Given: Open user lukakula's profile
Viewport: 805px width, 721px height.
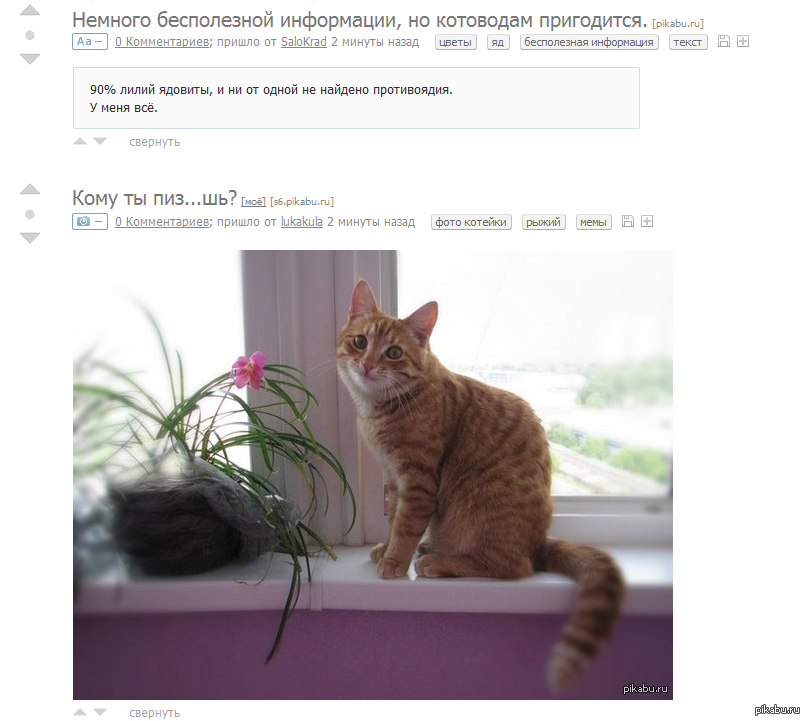Looking at the screenshot, I should pyautogui.click(x=301, y=221).
